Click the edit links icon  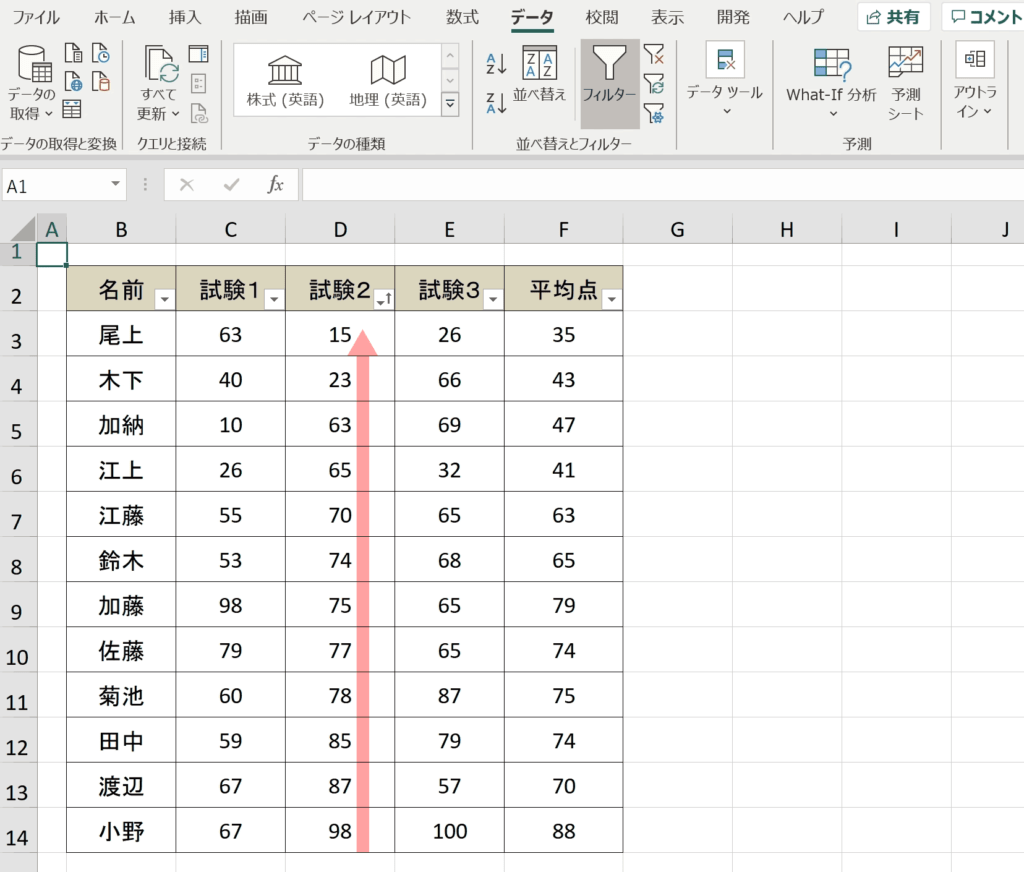(x=199, y=114)
